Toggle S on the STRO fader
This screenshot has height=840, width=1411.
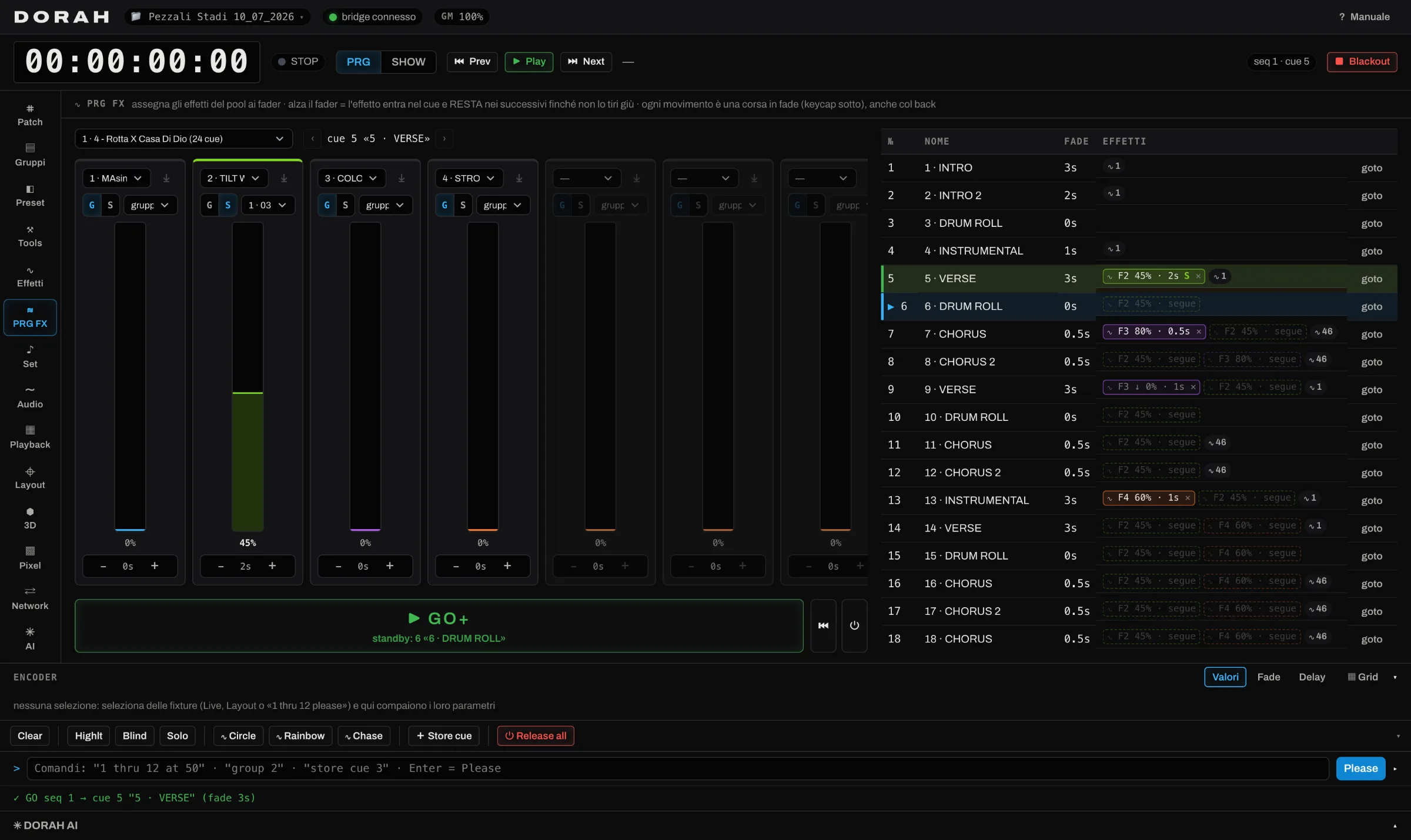pyautogui.click(x=463, y=205)
